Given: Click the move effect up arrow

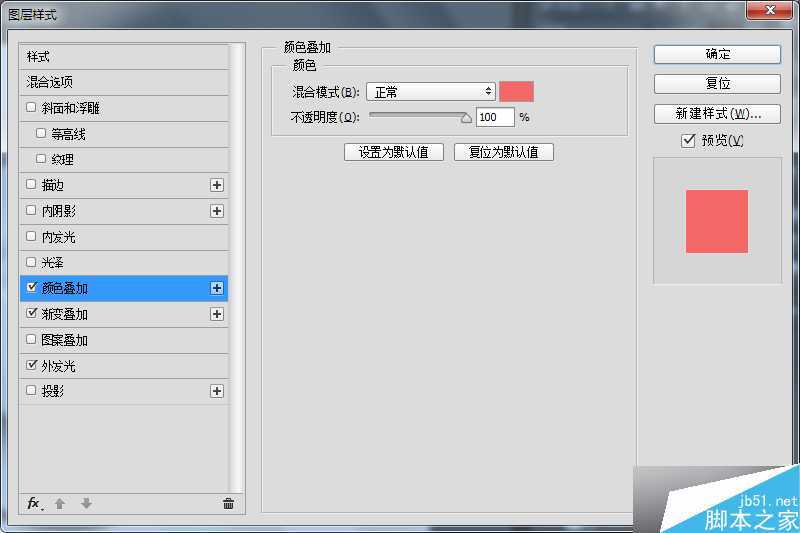Looking at the screenshot, I should 60,503.
